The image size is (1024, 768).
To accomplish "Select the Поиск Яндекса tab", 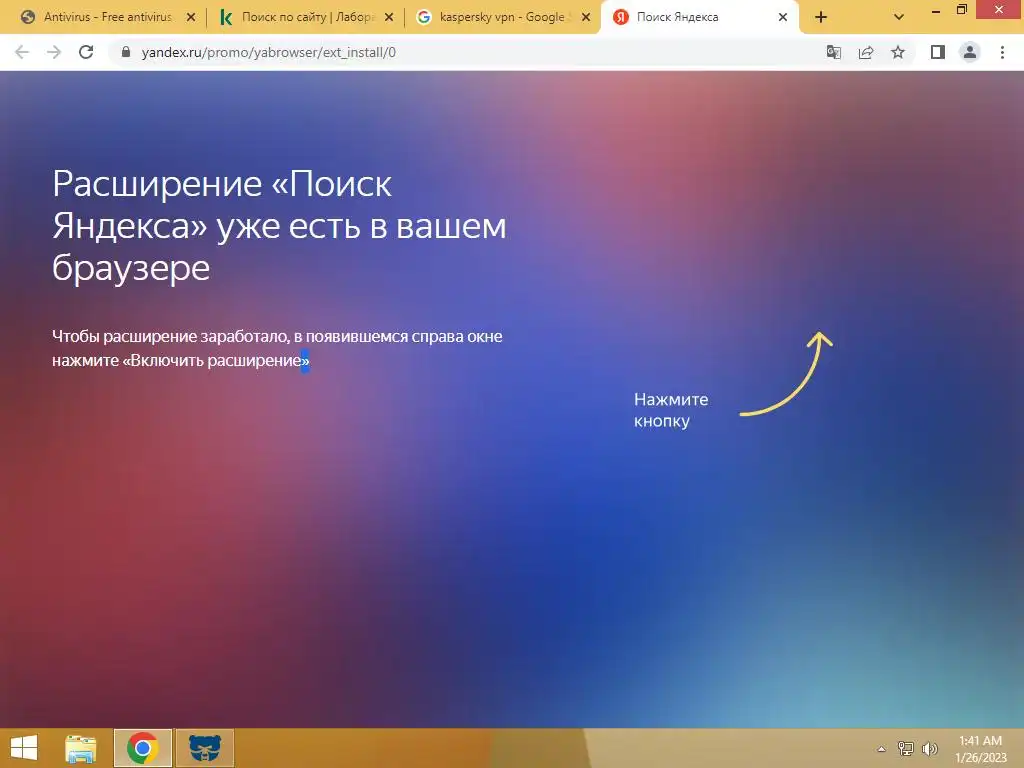I will pos(699,18).
